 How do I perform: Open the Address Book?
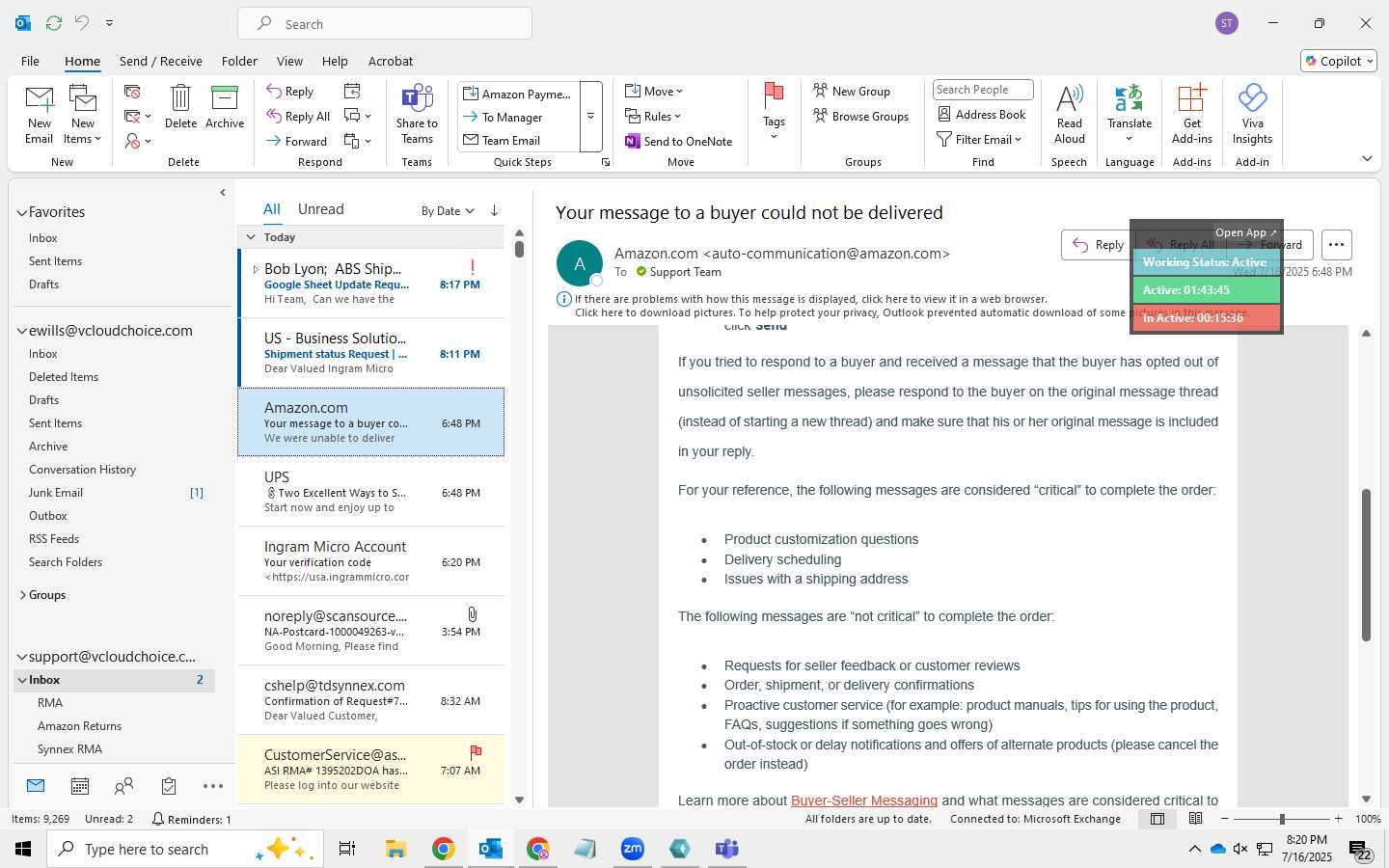[982, 115]
